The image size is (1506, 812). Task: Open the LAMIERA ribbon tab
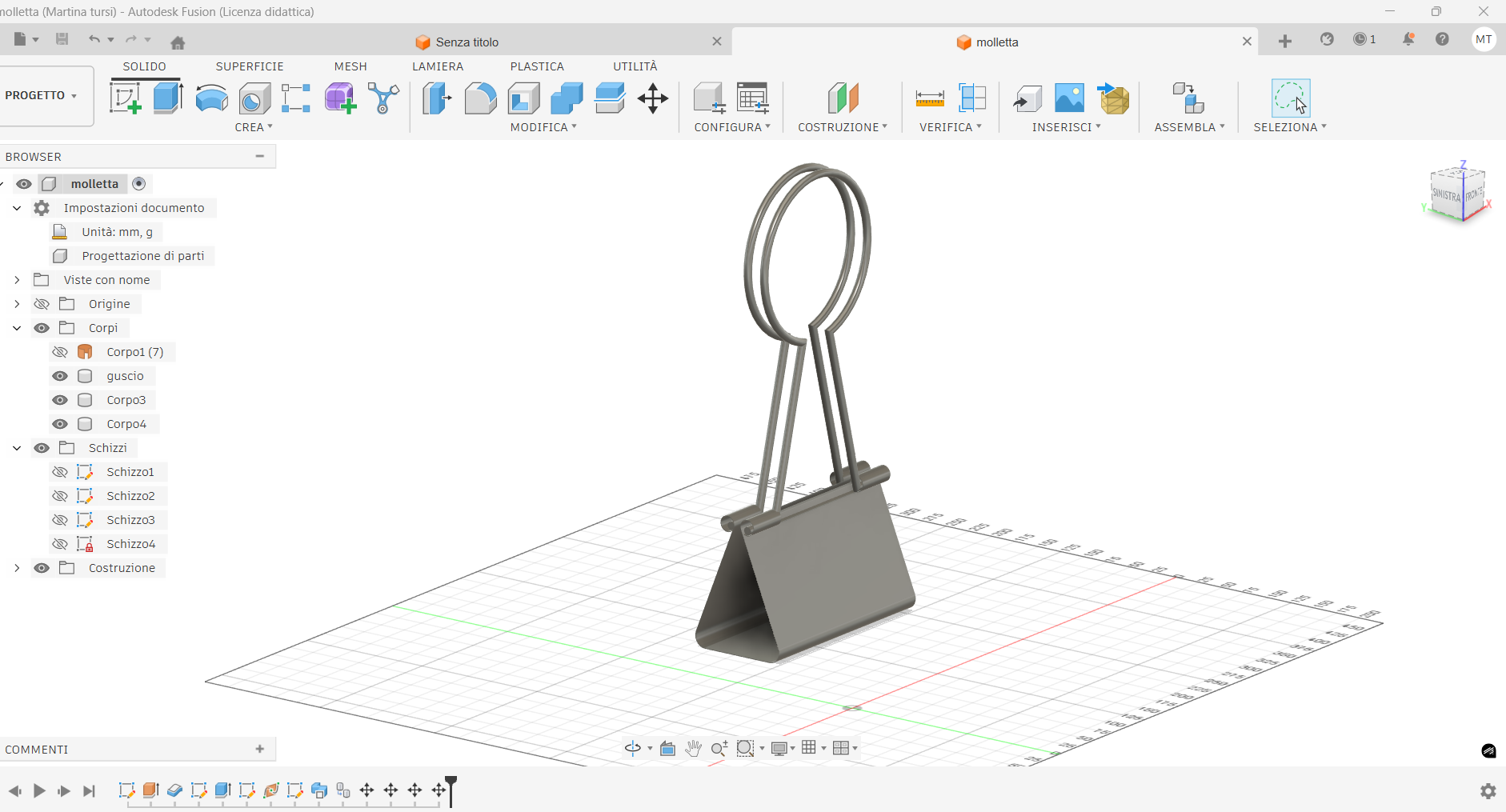[x=438, y=66]
